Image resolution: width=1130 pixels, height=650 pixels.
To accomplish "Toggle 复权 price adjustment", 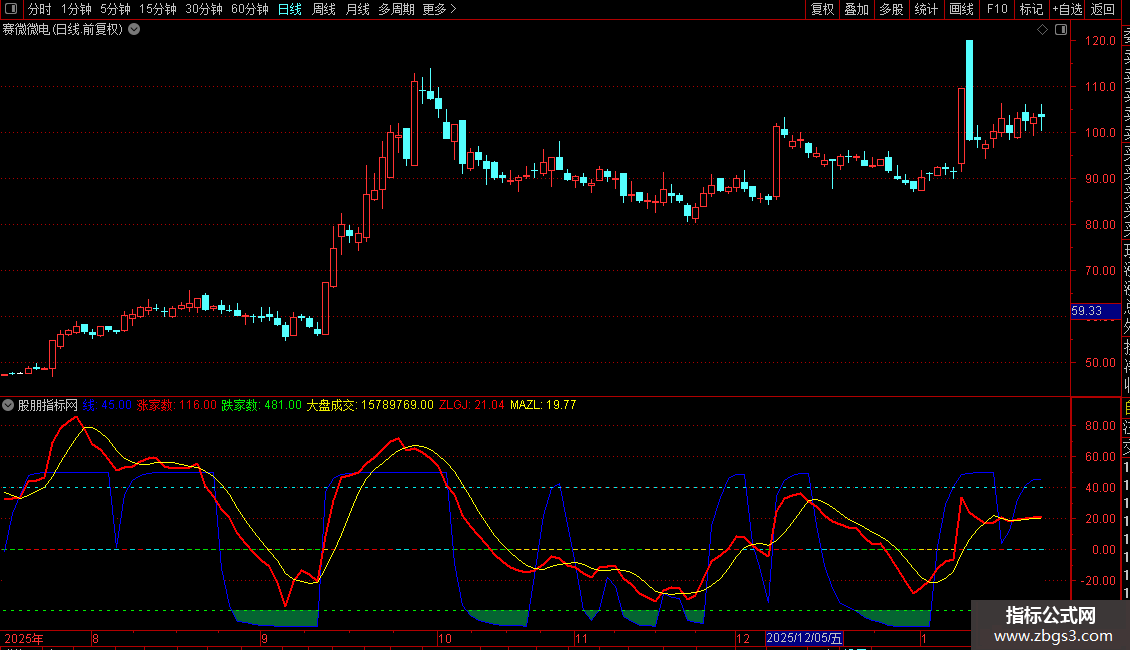I will coord(822,9).
